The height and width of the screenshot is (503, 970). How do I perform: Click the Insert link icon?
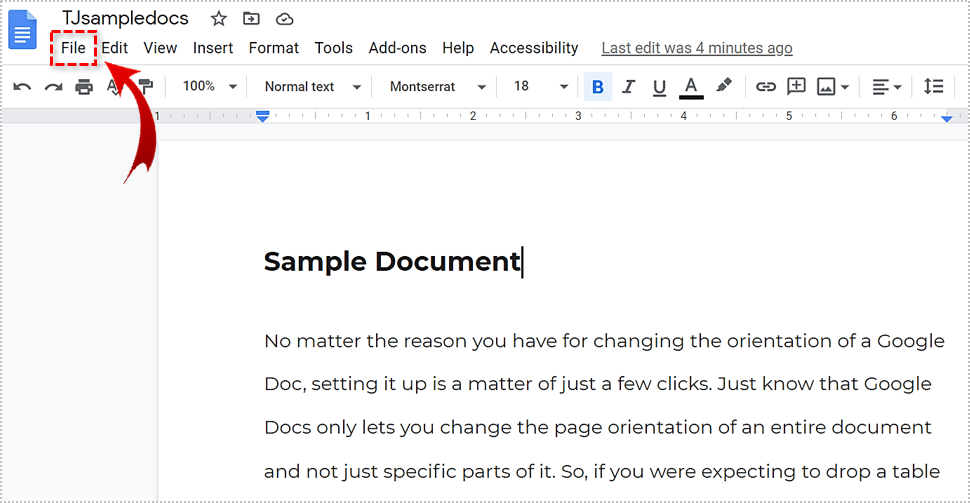pos(765,87)
